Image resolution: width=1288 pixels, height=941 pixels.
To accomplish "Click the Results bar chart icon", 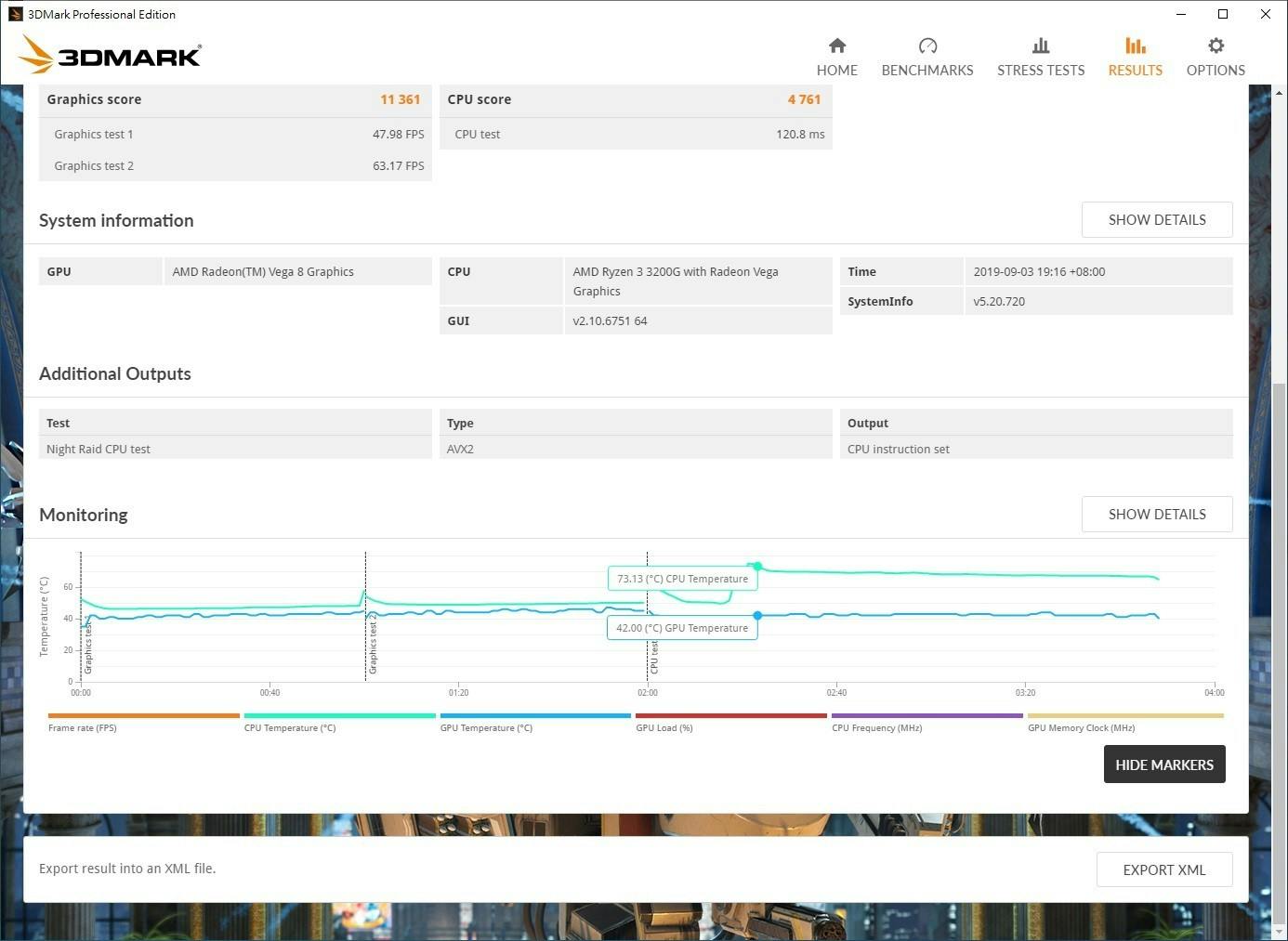I will tap(1135, 46).
